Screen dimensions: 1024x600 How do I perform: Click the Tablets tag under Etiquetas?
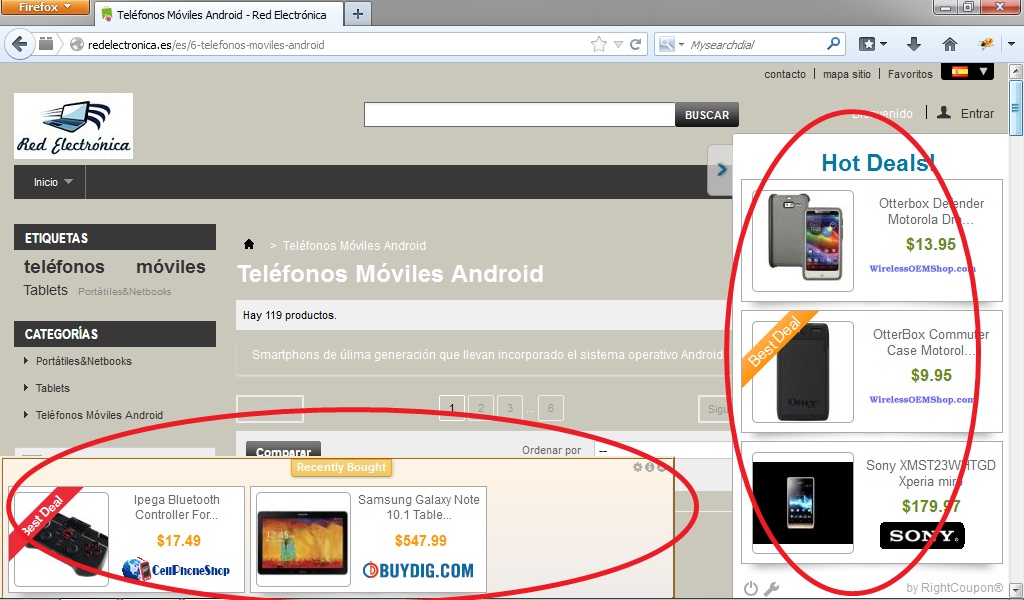coord(46,290)
